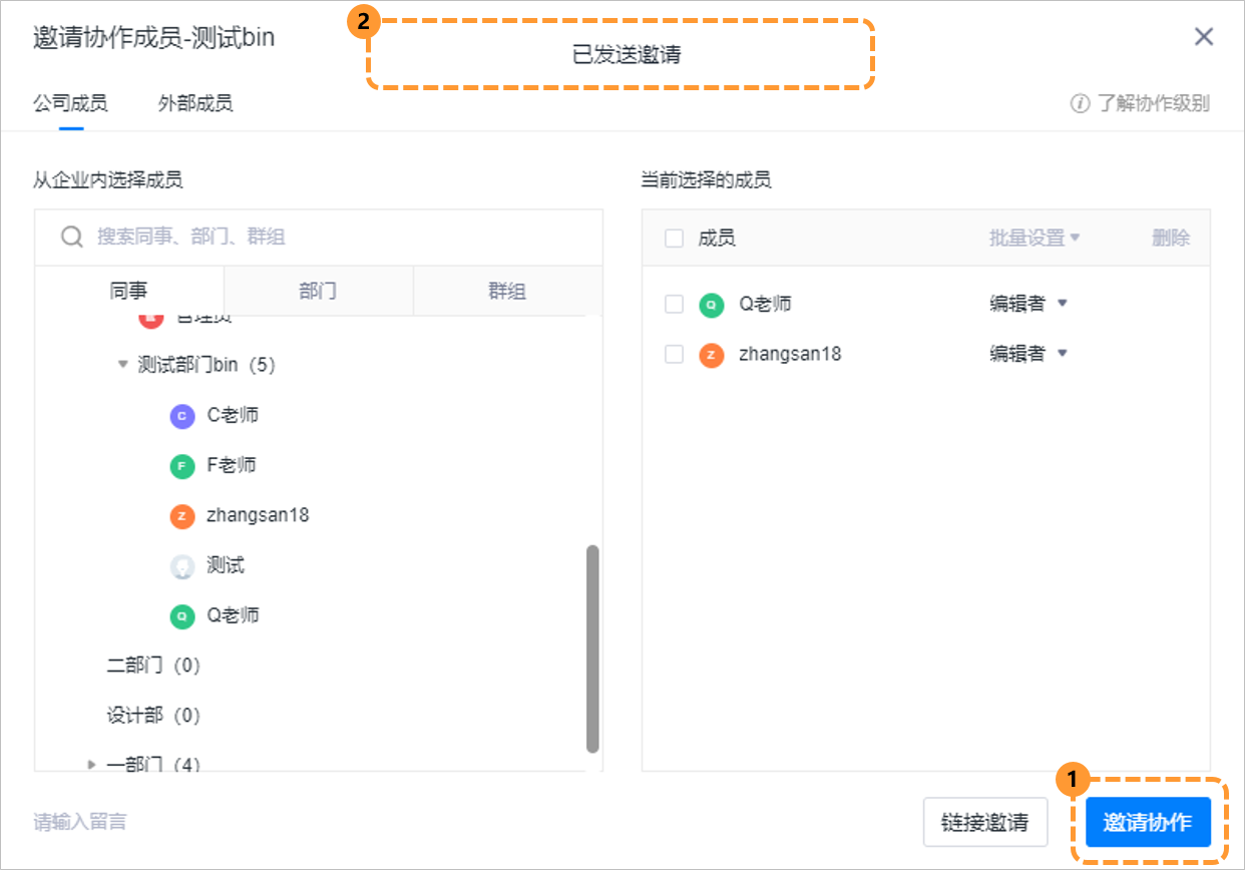Click zhangsan18's orange avatar in selected members
The image size is (1245, 870).
[710, 355]
